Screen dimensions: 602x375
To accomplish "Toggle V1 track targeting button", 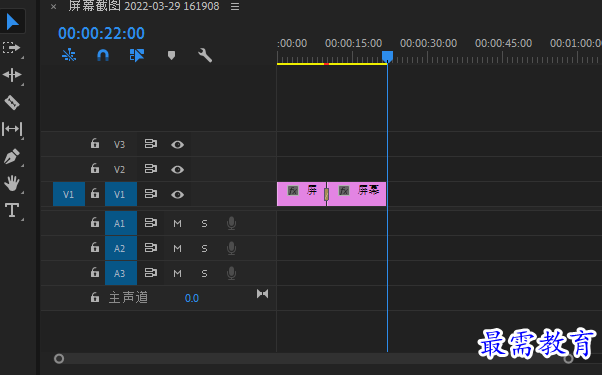I will [x=121, y=194].
